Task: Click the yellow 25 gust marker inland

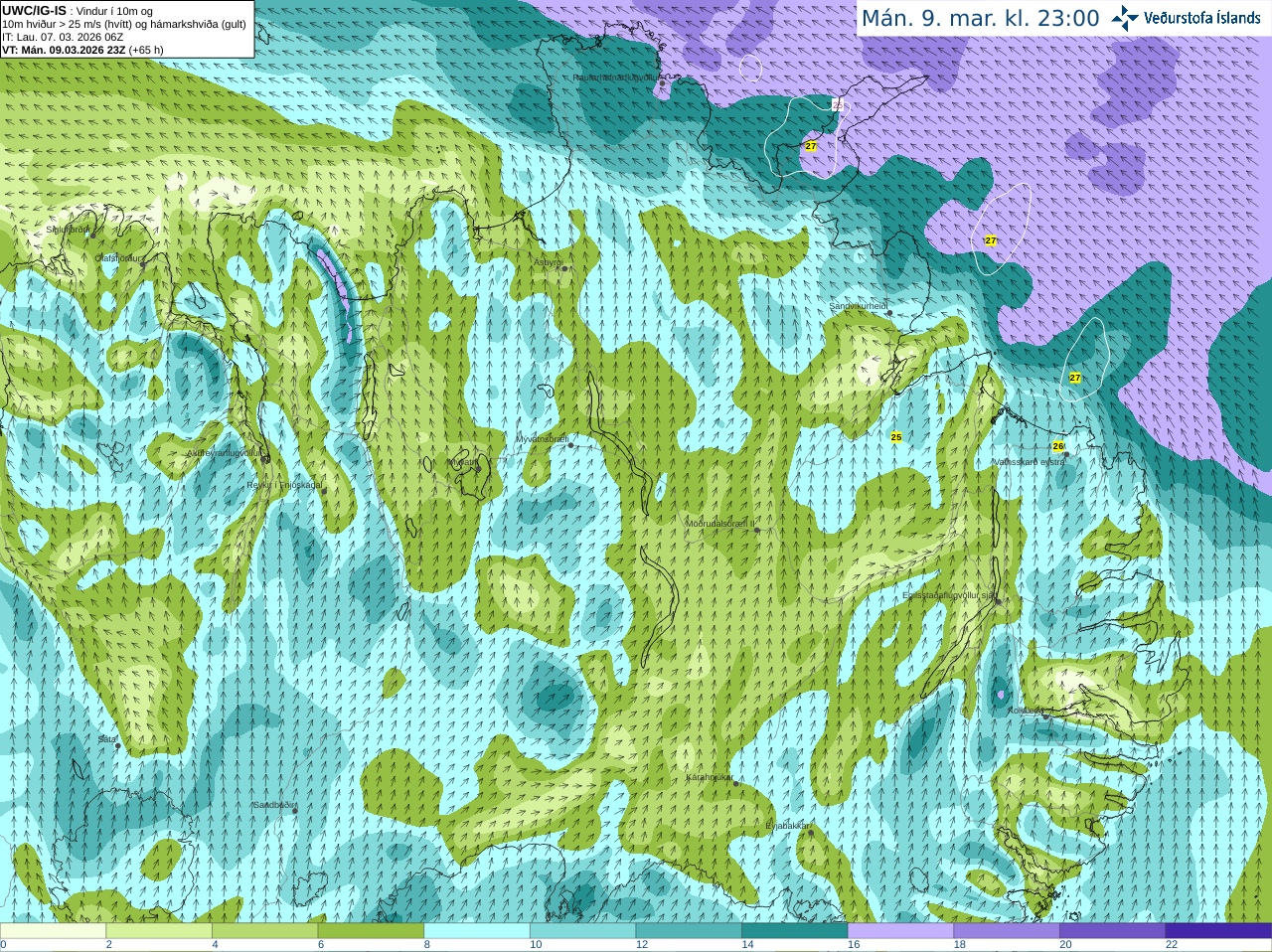Action: 896,437
